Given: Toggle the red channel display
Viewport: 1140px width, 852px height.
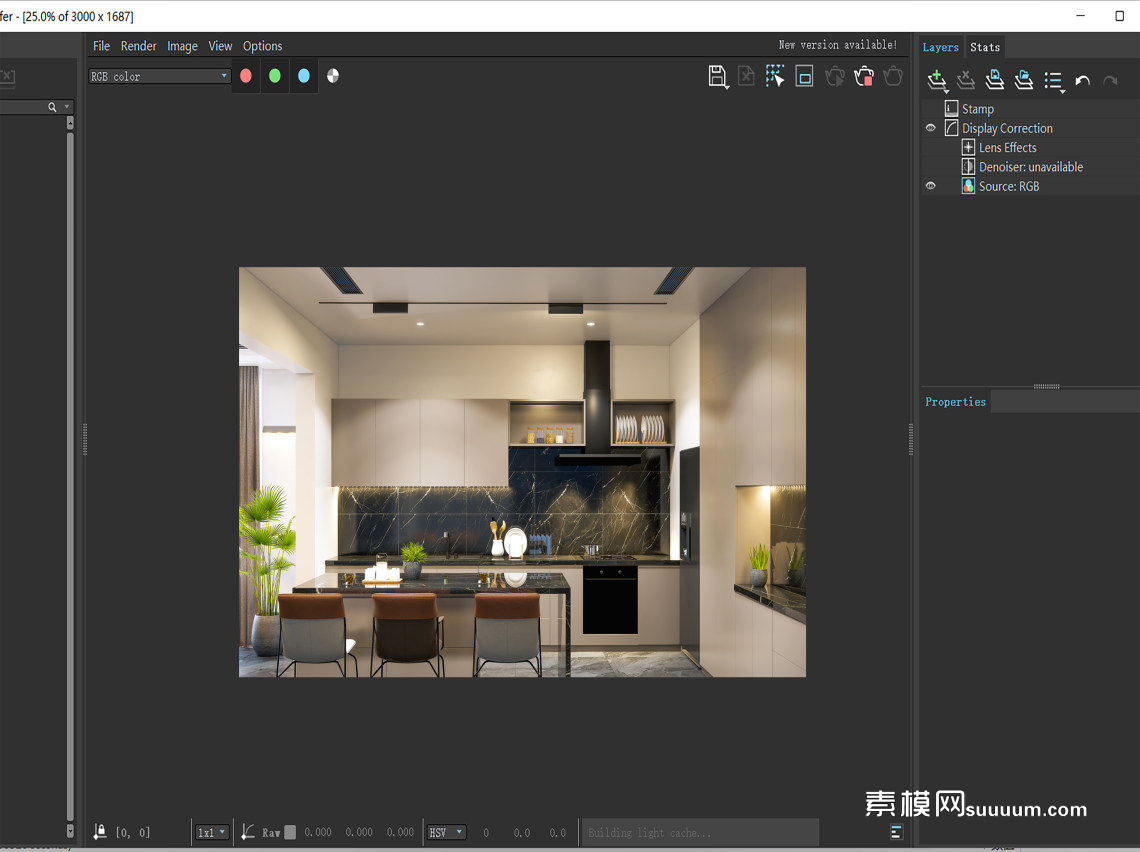Looking at the screenshot, I should click(246, 76).
